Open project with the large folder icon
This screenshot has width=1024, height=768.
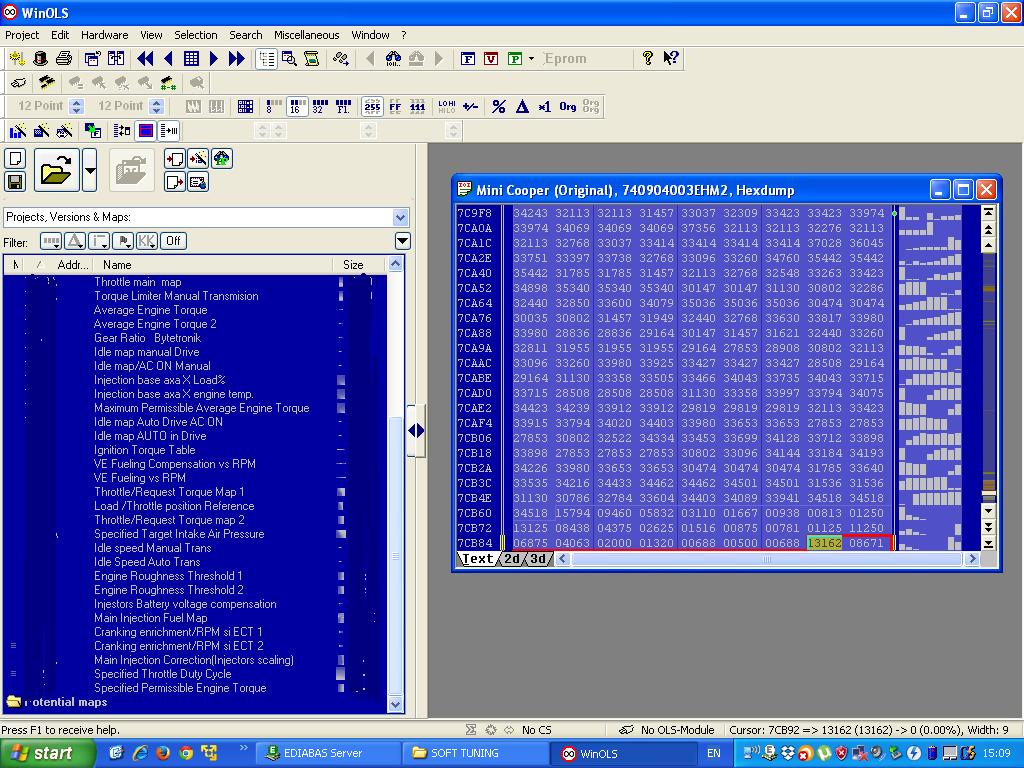click(56, 170)
